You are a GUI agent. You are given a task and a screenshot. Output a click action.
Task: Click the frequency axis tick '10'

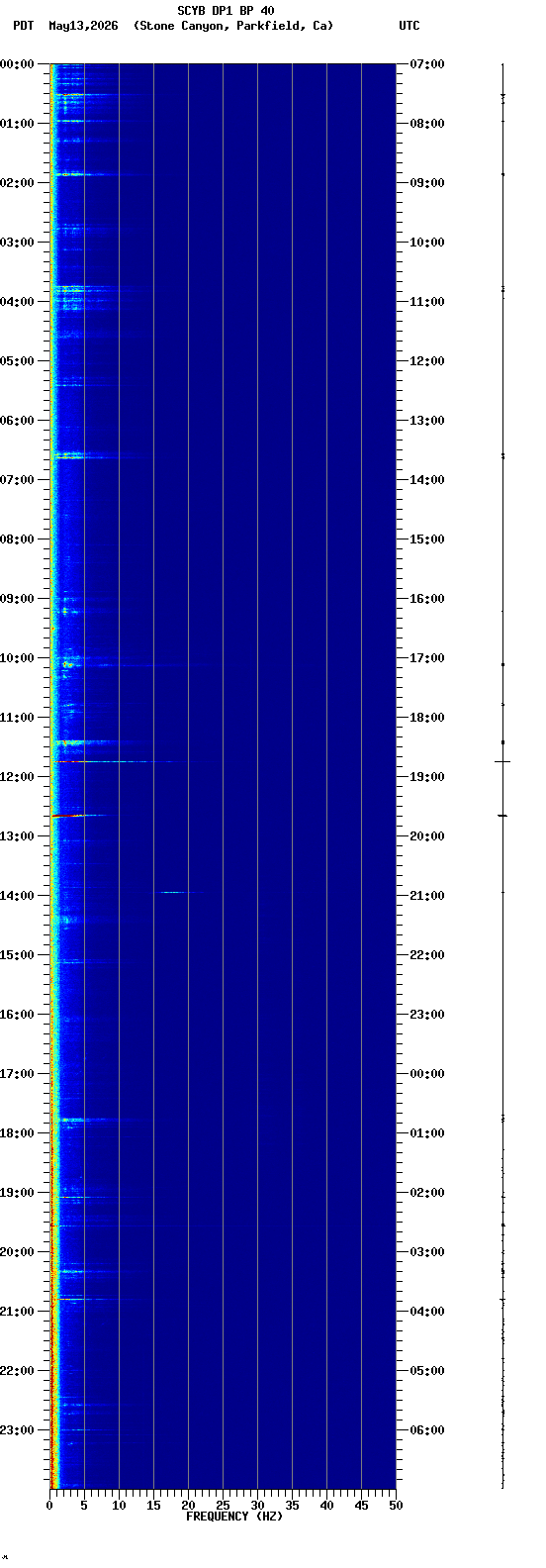119,1506
